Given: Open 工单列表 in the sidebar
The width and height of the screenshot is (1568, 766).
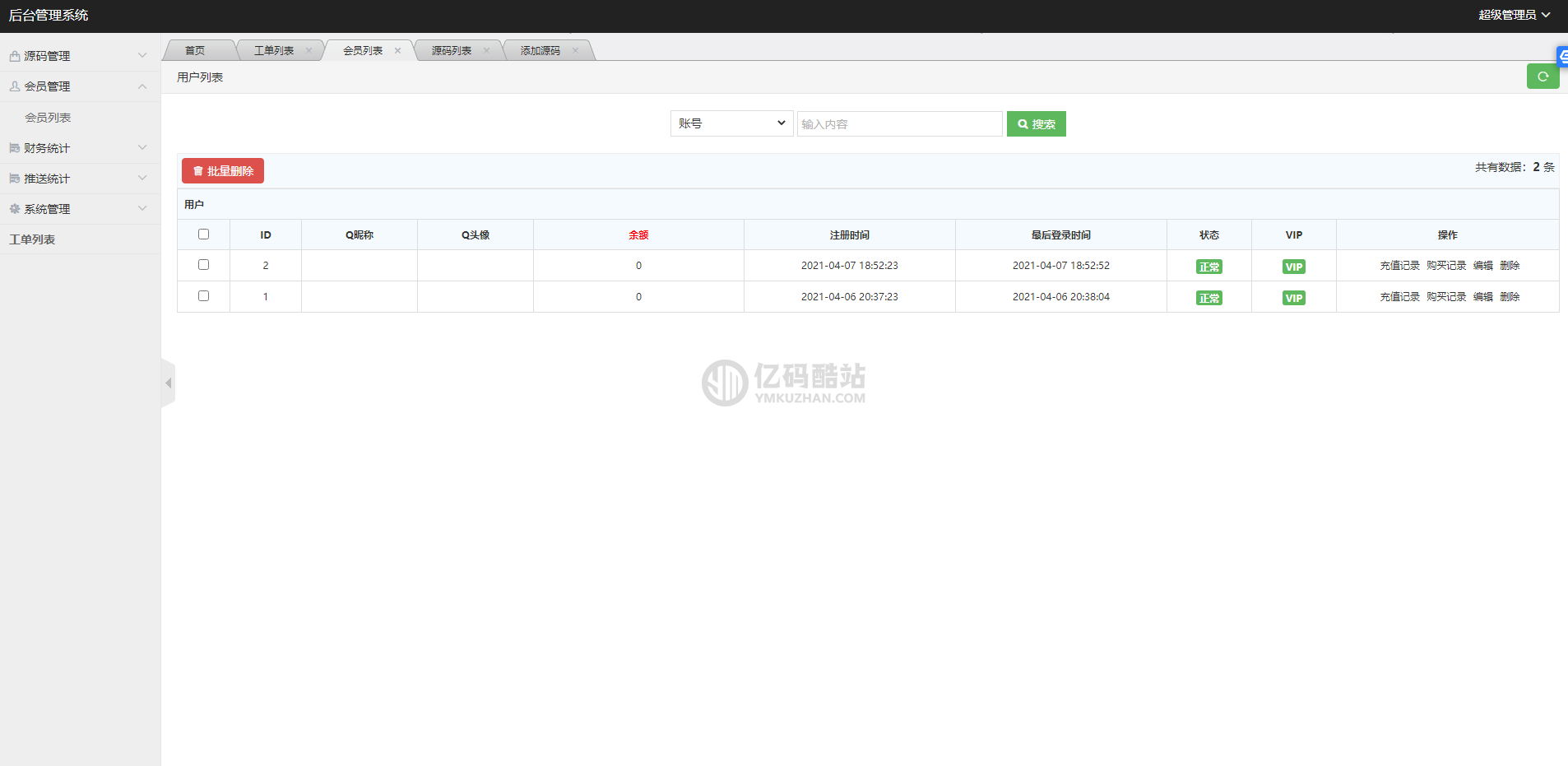Looking at the screenshot, I should (32, 239).
